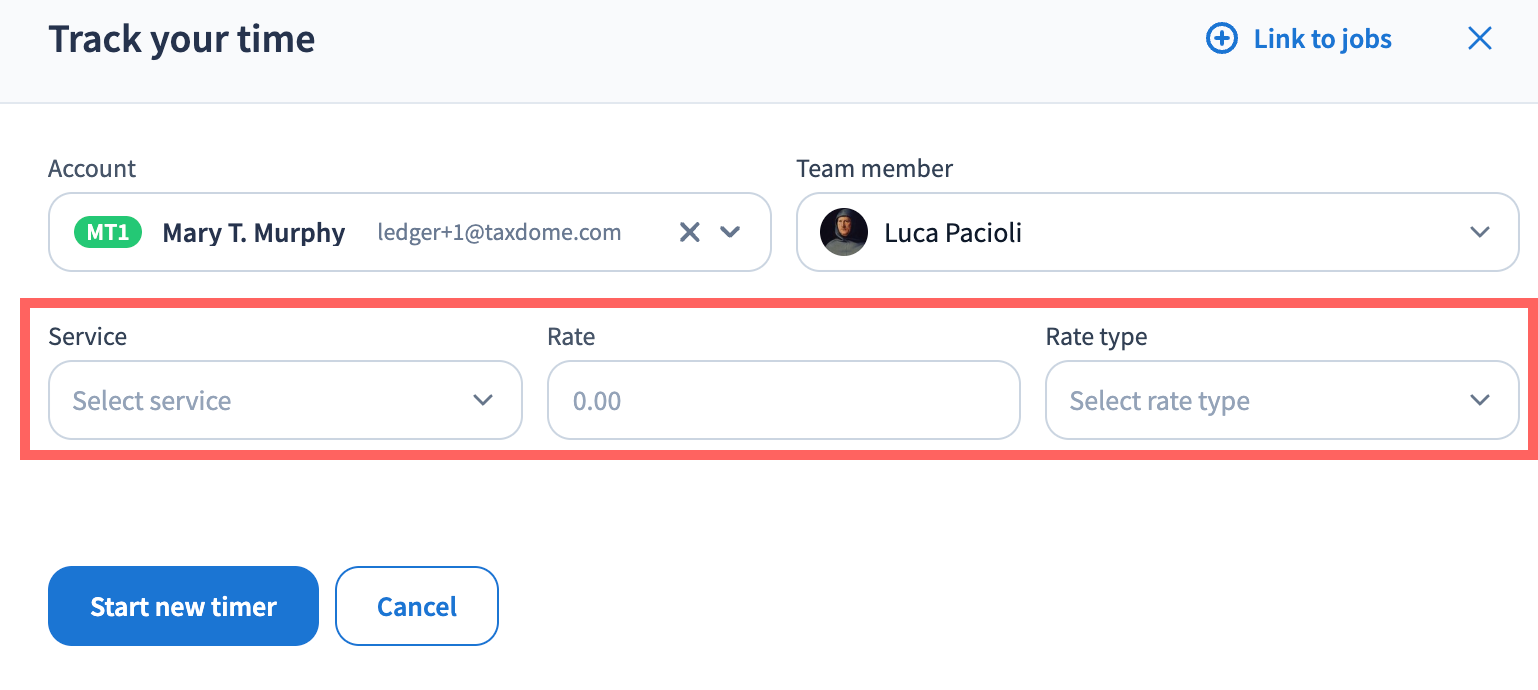The width and height of the screenshot is (1538, 690).
Task: Click the chevron in the Rate type field
Action: [x=1480, y=400]
